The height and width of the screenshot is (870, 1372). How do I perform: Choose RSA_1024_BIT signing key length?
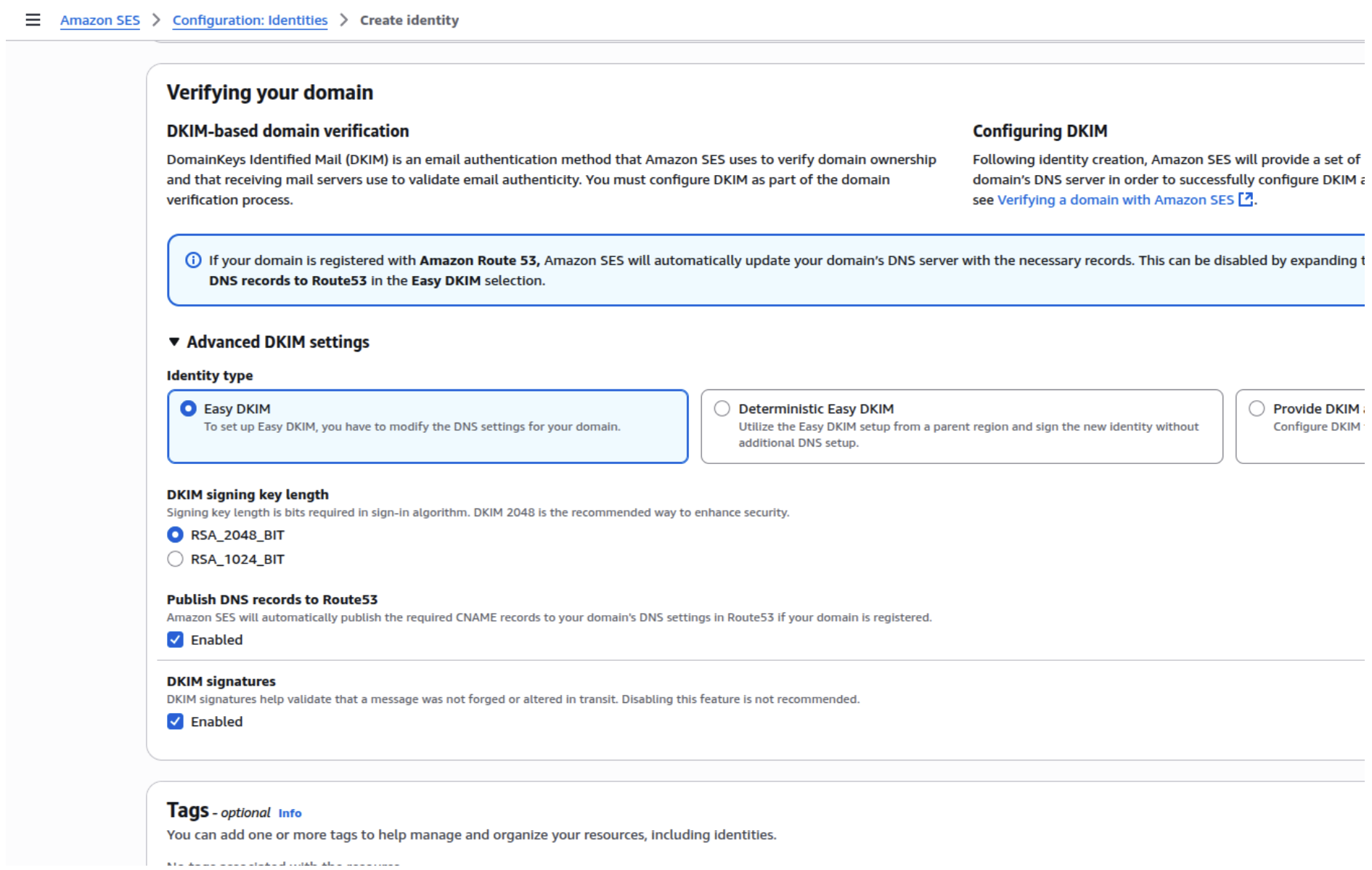pyautogui.click(x=175, y=559)
